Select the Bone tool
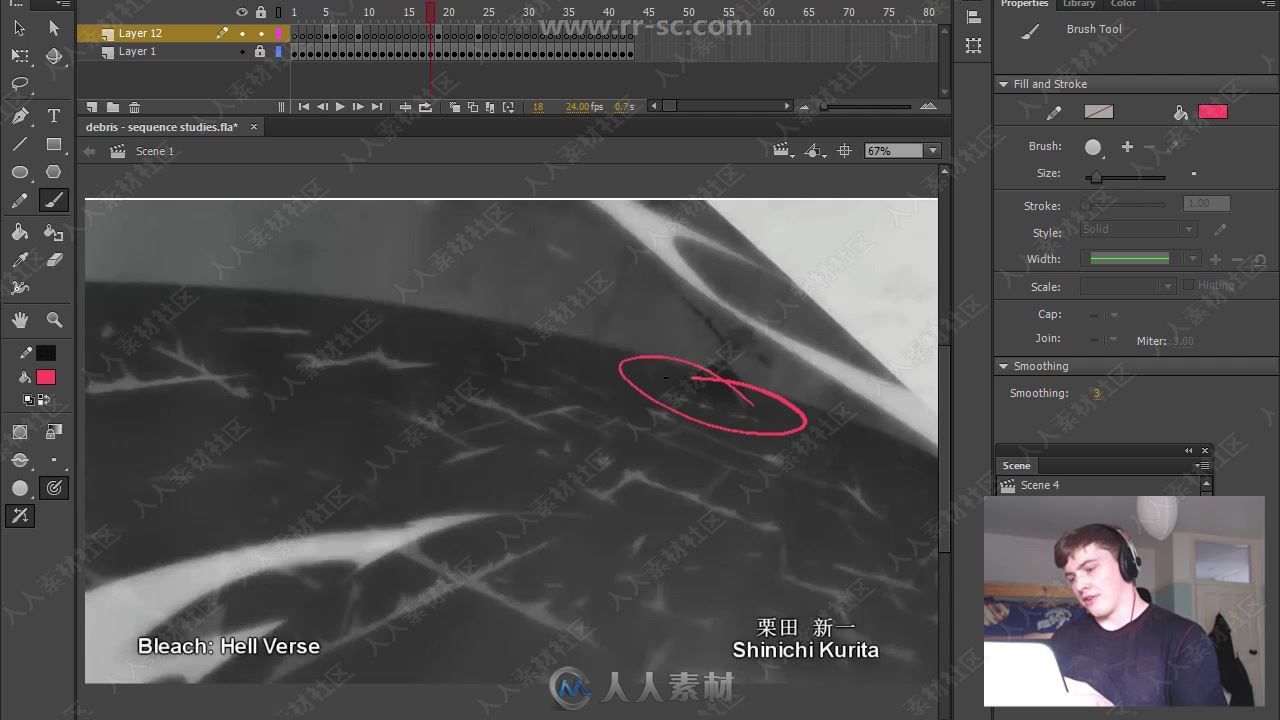 (20, 288)
